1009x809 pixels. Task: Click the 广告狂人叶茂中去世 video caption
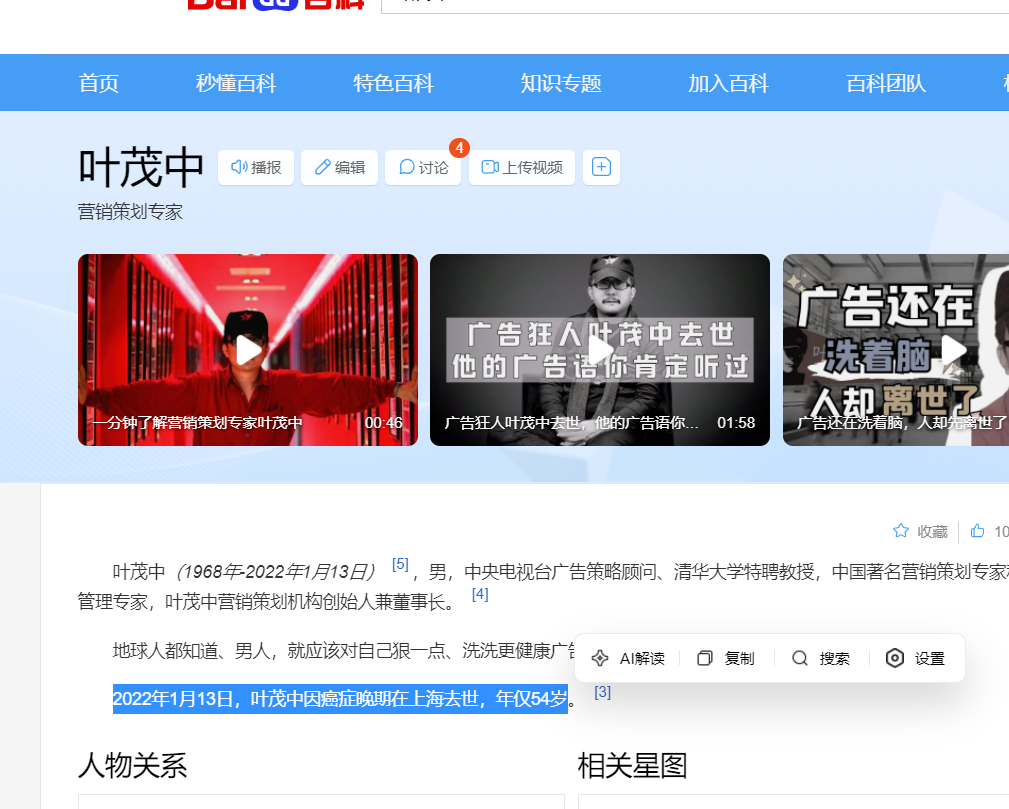click(x=571, y=423)
